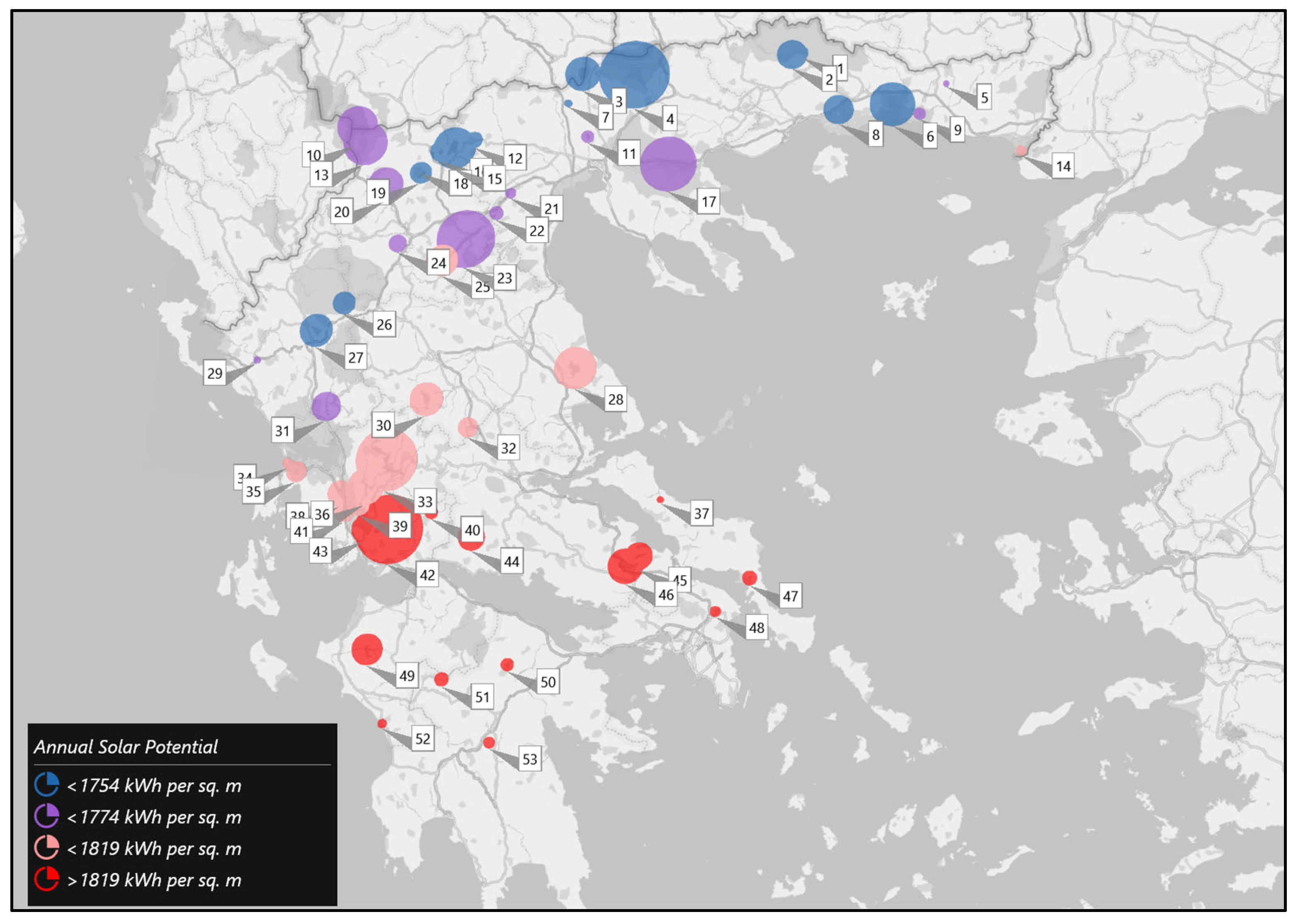Screen dimensions: 1298x924
Task: Select the blue bubble labeled 27
Action: (x=317, y=330)
